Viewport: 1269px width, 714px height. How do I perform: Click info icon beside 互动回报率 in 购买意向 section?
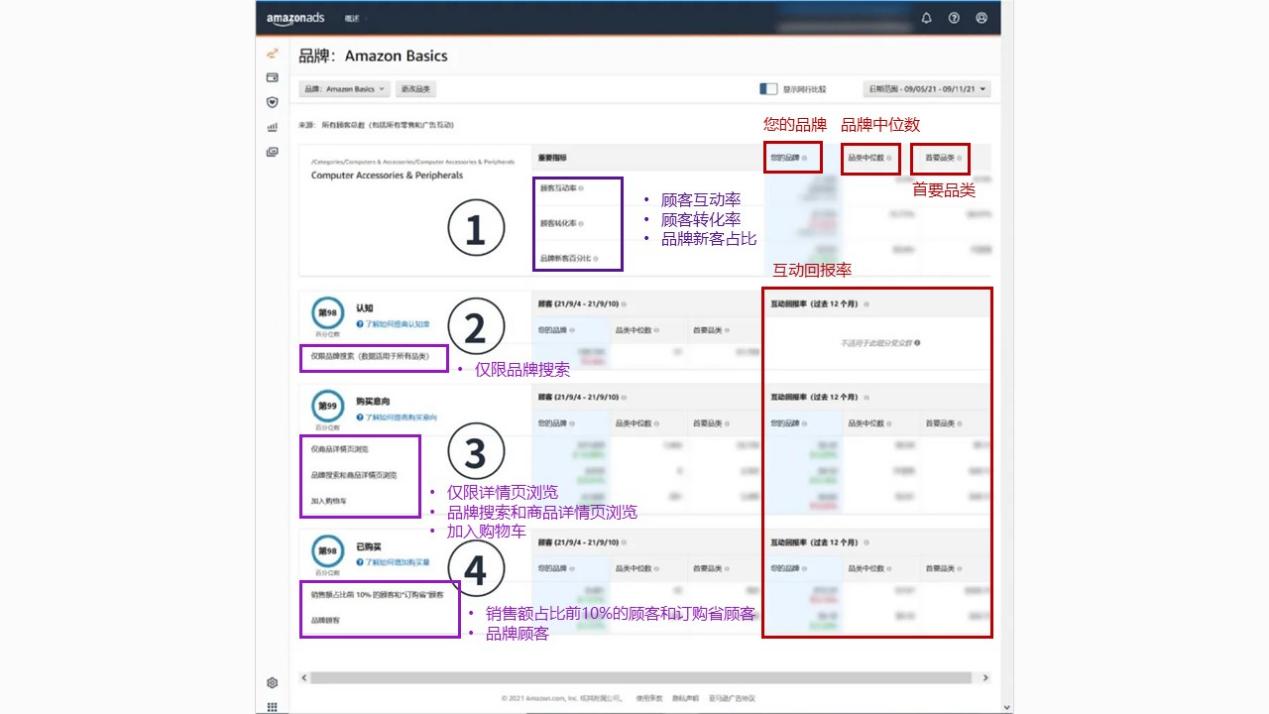click(x=866, y=397)
